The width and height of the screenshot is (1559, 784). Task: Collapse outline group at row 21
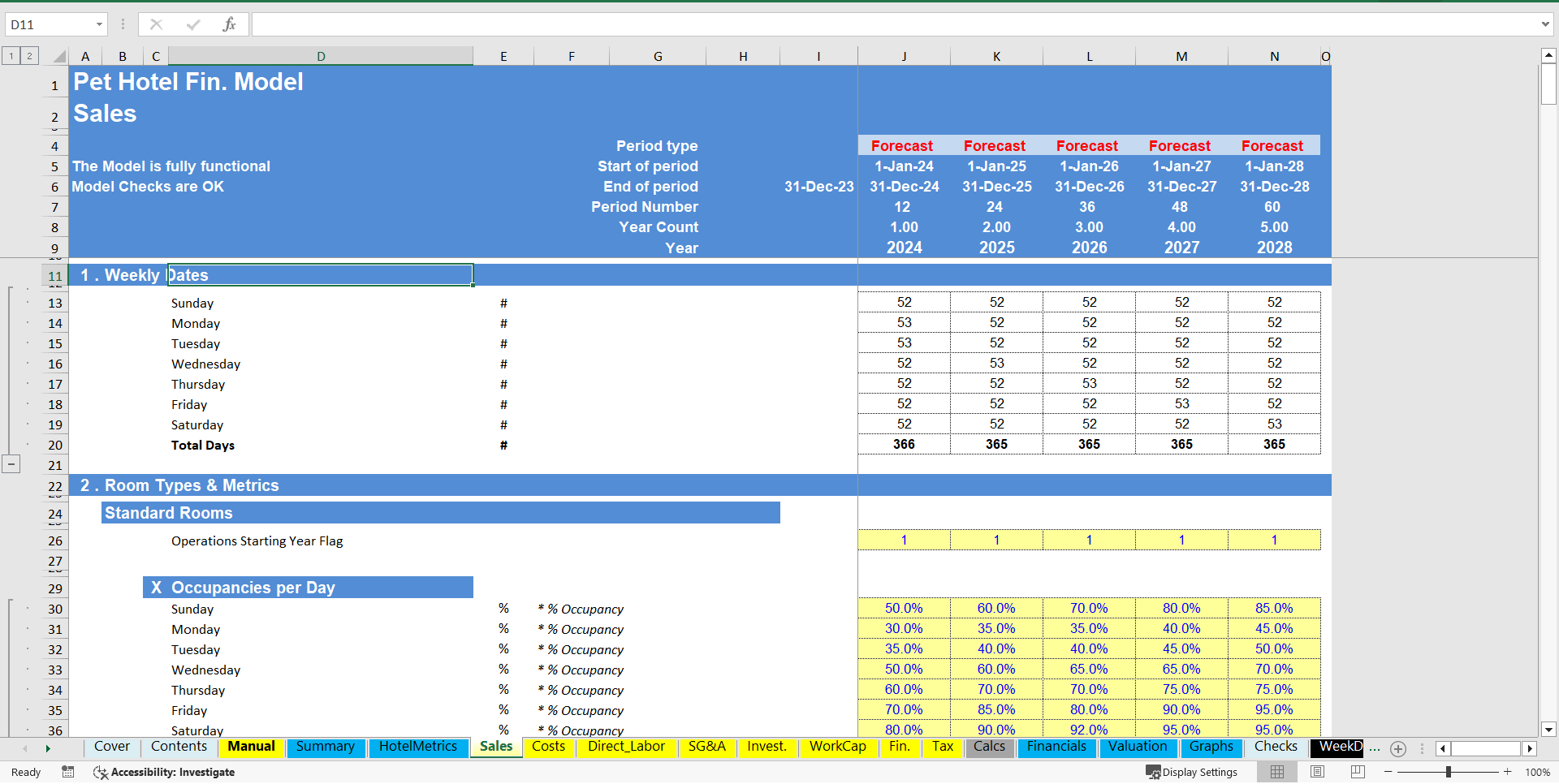[11, 464]
